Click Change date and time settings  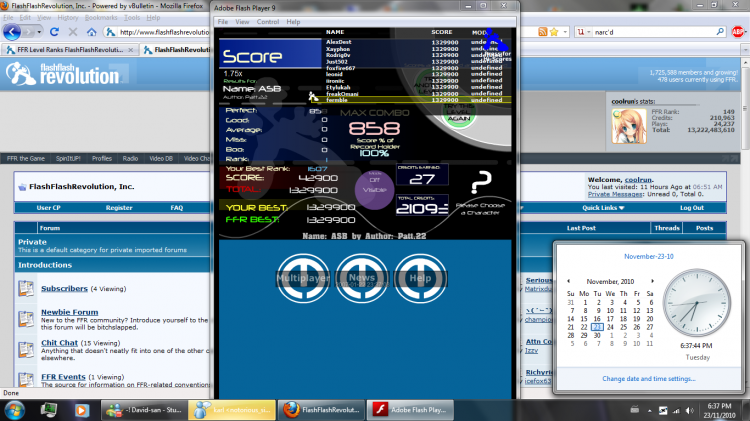point(649,378)
